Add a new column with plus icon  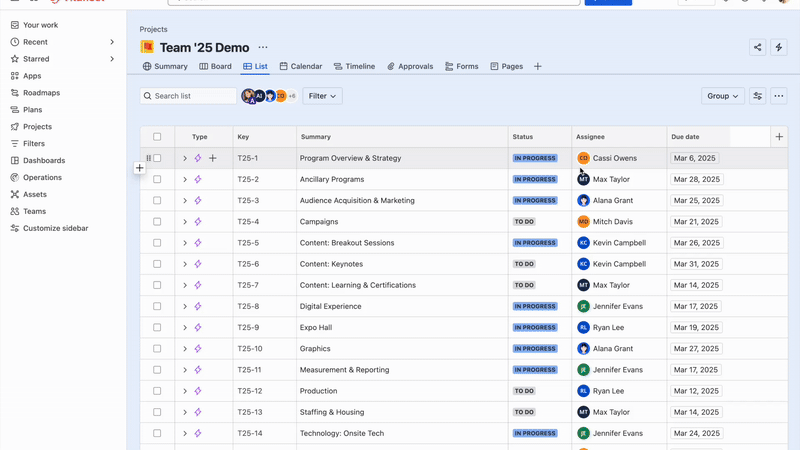[x=779, y=137]
